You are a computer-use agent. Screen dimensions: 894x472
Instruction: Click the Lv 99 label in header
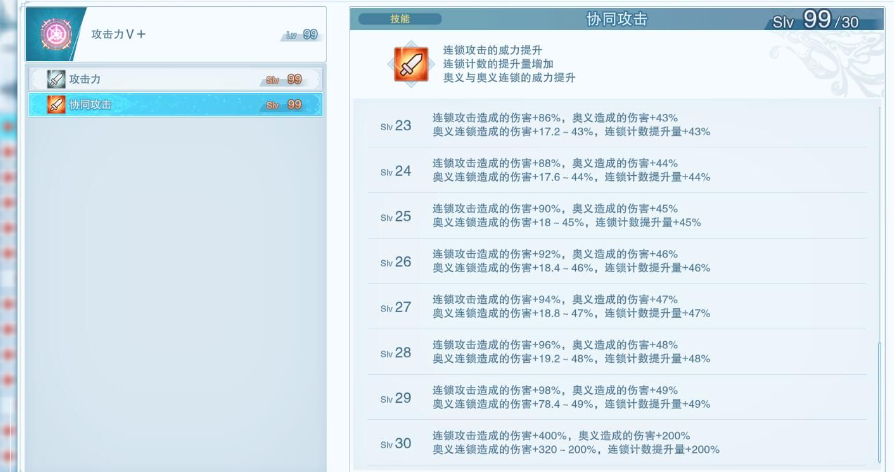click(302, 35)
